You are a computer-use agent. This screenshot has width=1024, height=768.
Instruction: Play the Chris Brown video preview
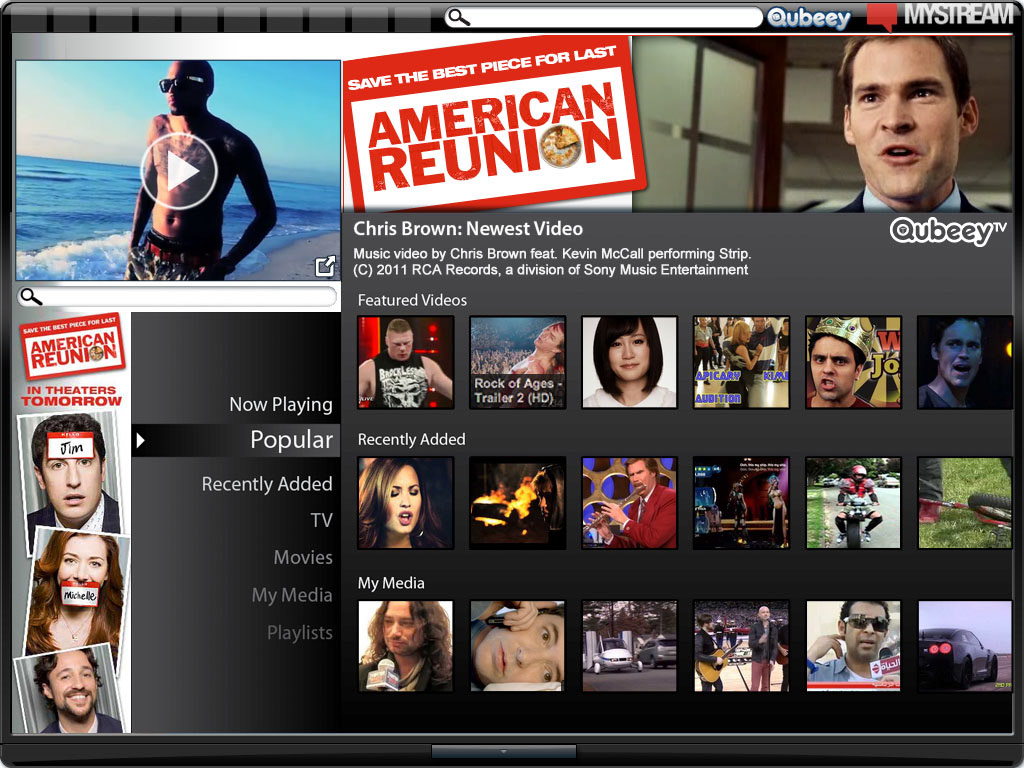click(179, 171)
